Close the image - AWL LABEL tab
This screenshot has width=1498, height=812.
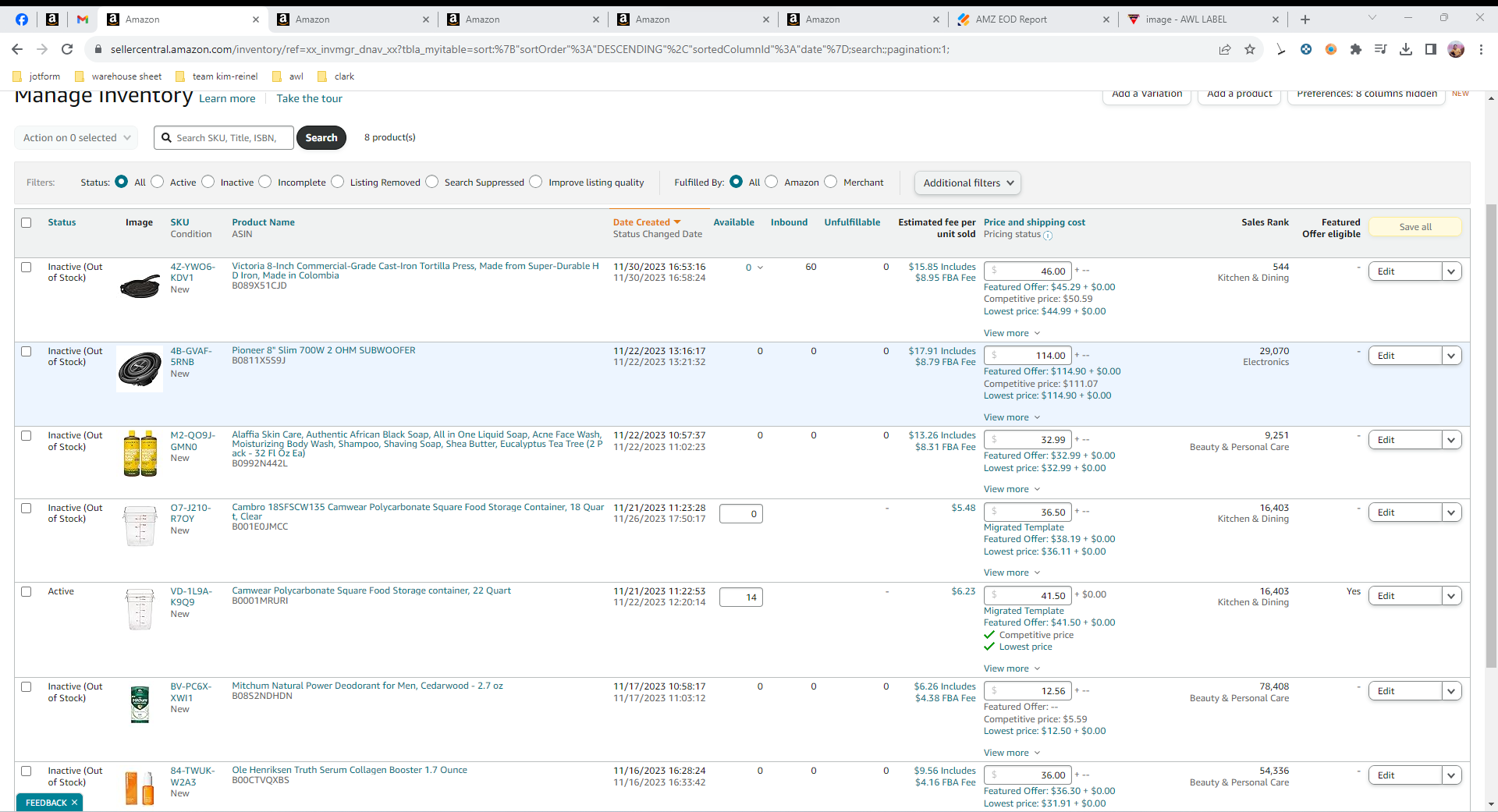[x=1276, y=20]
